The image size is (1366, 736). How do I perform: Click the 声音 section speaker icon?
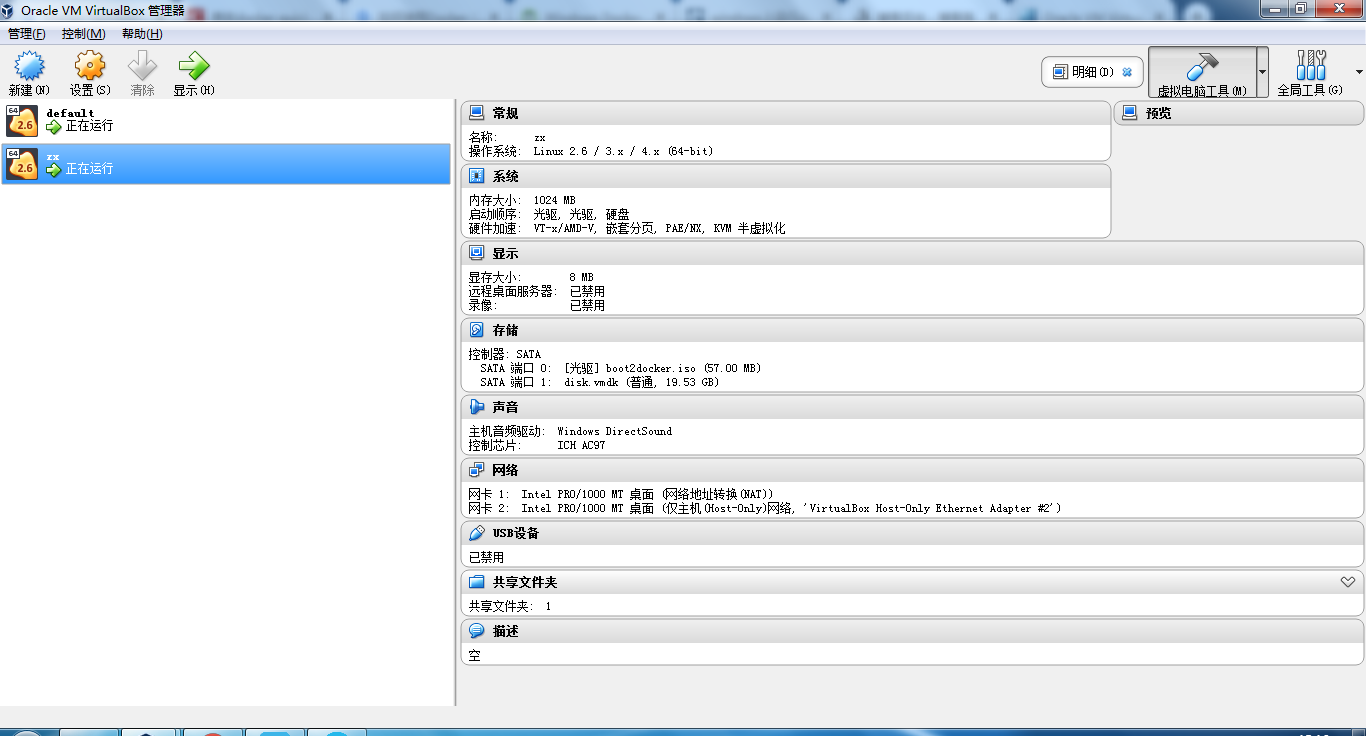point(477,407)
